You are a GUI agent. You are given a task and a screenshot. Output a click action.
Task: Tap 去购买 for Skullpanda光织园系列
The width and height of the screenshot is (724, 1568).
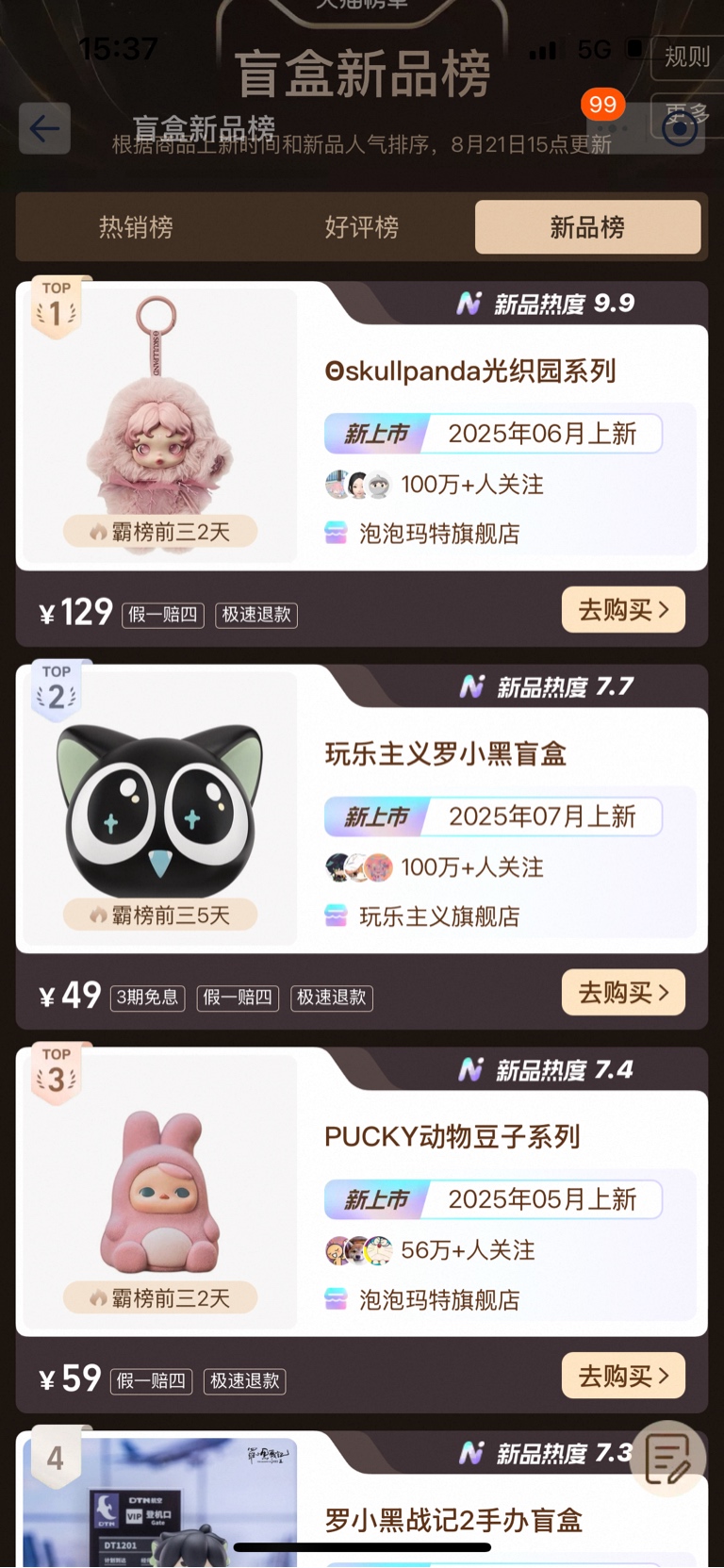click(623, 610)
